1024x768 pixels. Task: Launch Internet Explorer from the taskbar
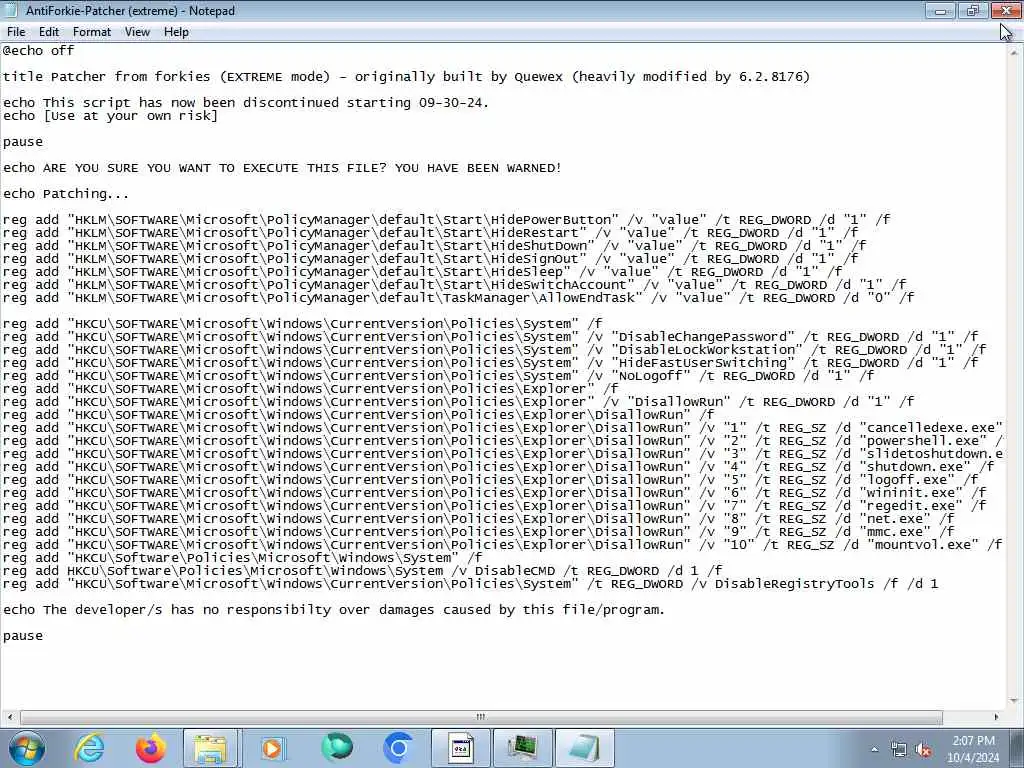(x=89, y=748)
